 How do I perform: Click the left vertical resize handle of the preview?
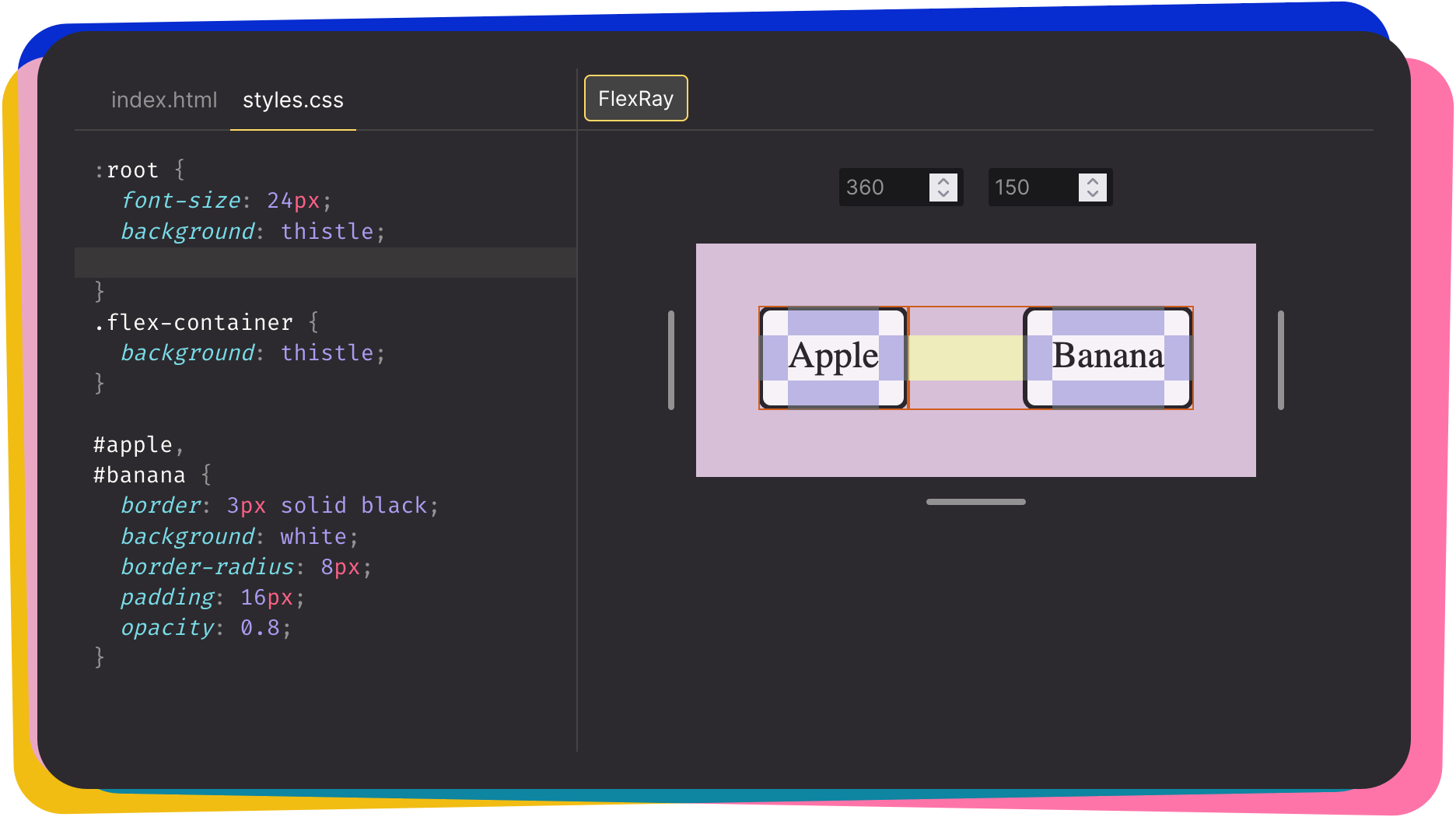click(670, 358)
